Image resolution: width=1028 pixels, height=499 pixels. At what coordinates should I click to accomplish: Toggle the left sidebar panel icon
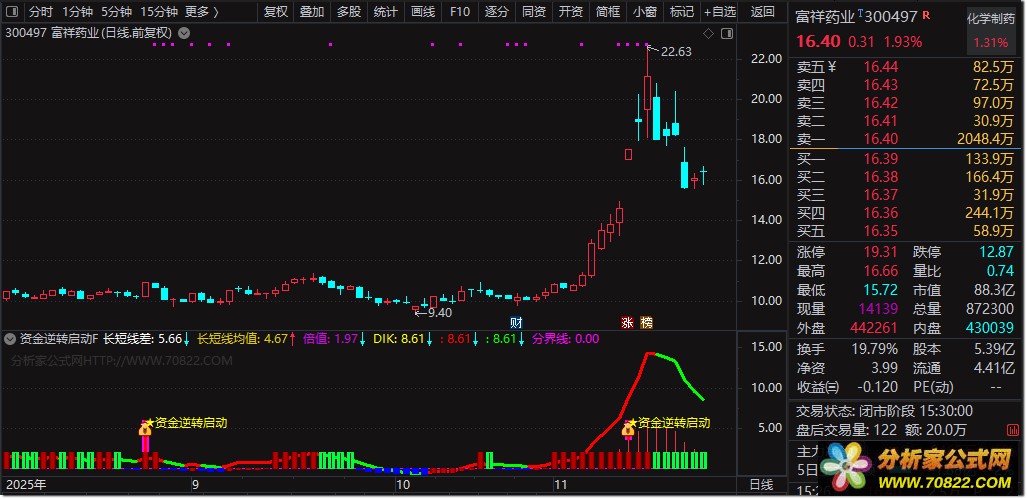(x=12, y=11)
